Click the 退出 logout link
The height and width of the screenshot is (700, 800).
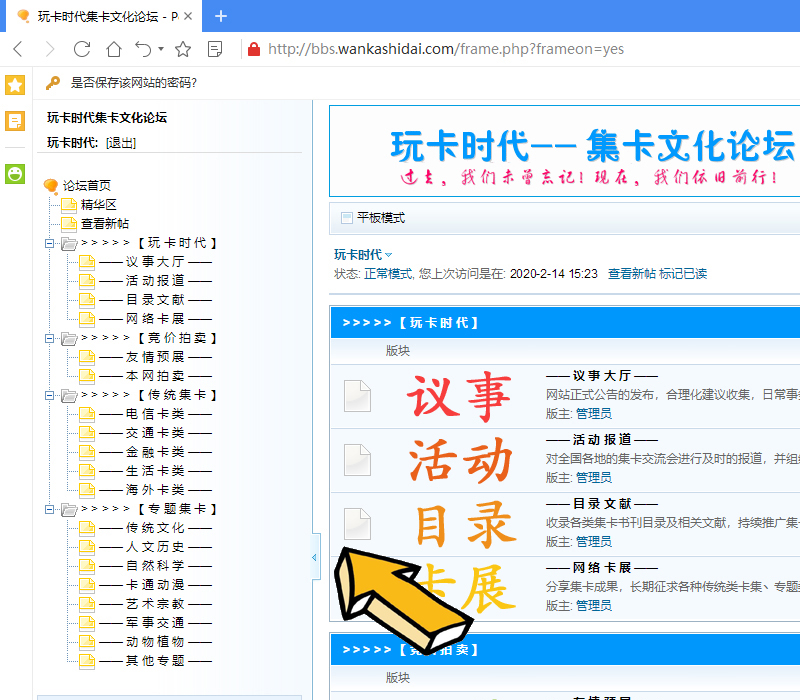(121, 143)
